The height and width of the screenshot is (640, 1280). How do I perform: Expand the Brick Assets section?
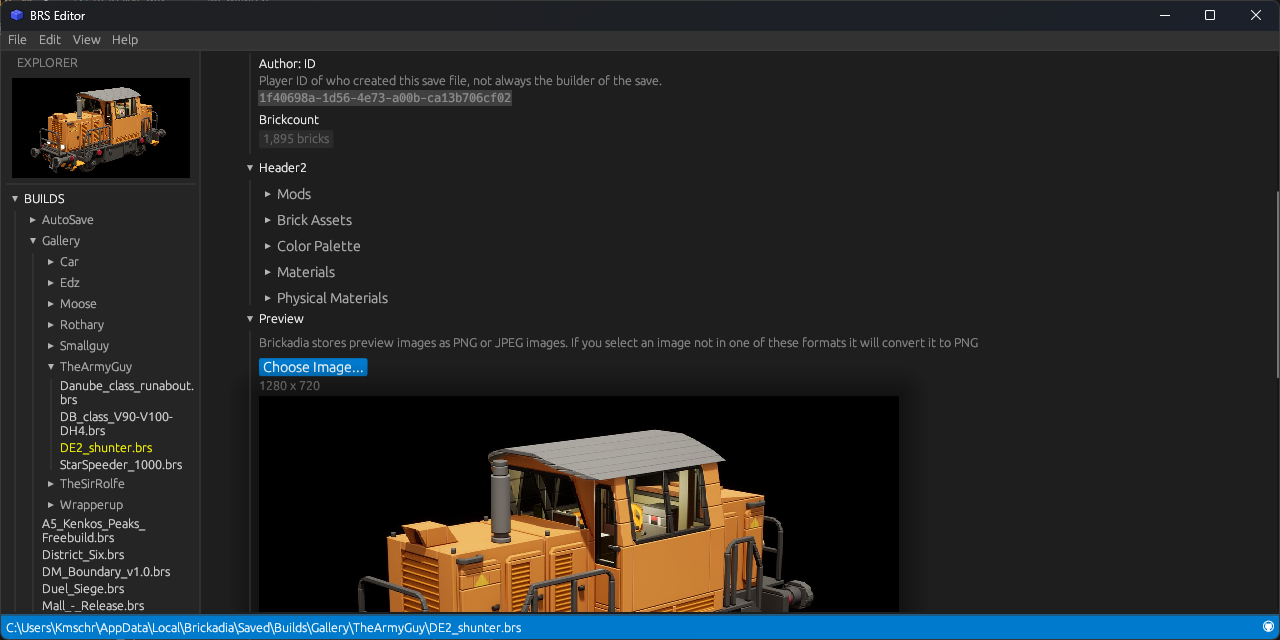click(267, 220)
